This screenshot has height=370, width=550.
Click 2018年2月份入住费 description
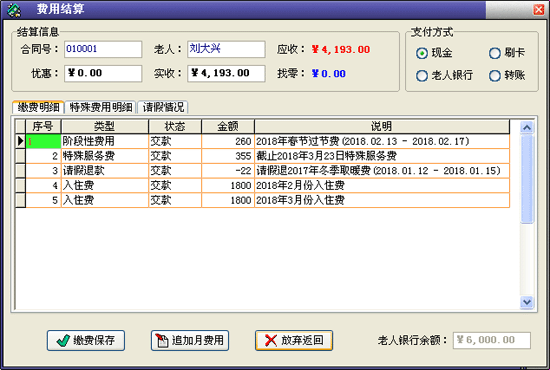coord(382,186)
